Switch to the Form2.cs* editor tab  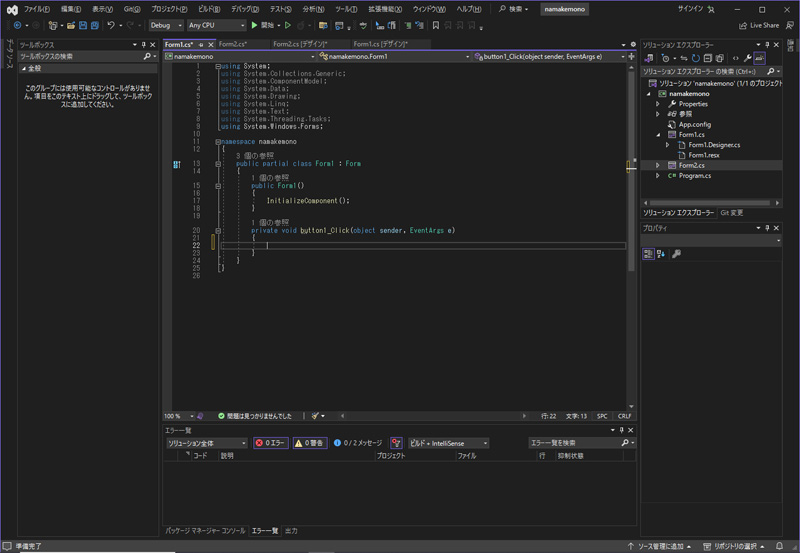[233, 45]
